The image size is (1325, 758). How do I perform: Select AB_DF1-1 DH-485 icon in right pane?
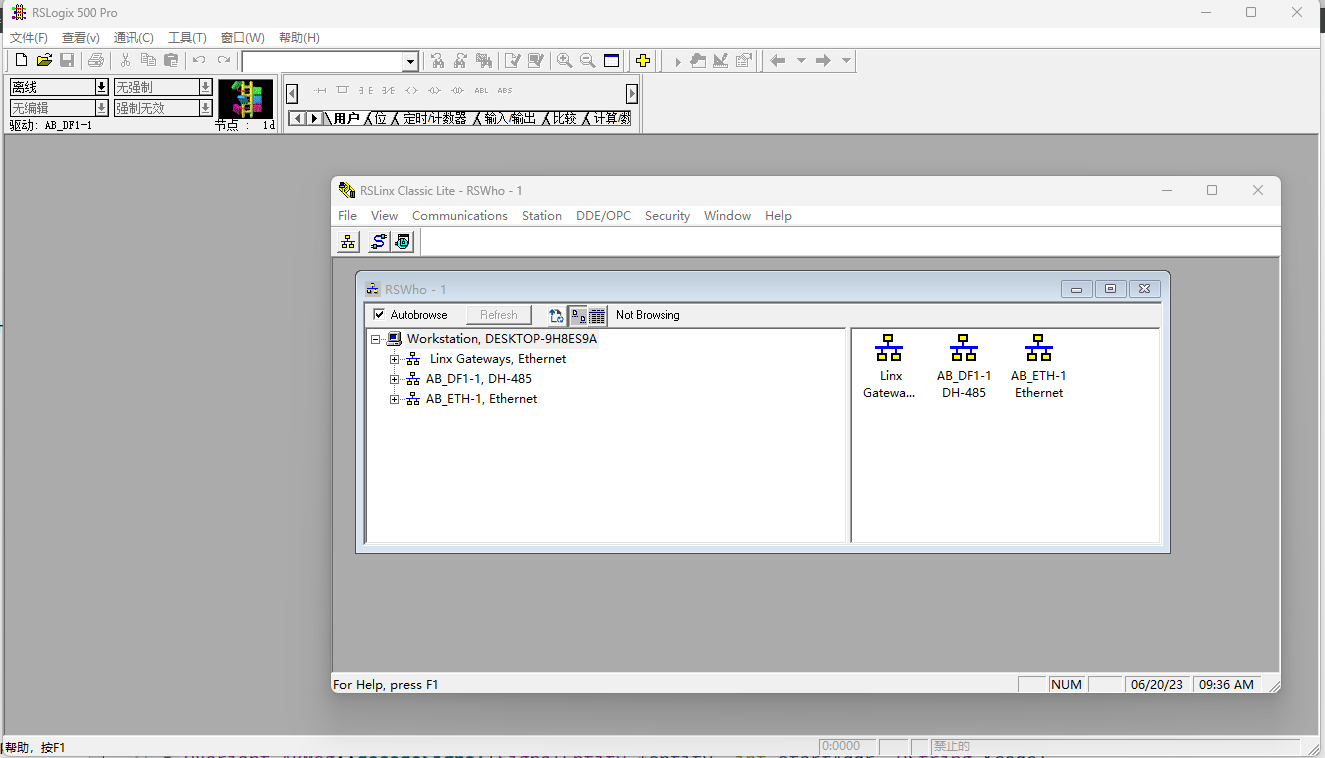(963, 367)
